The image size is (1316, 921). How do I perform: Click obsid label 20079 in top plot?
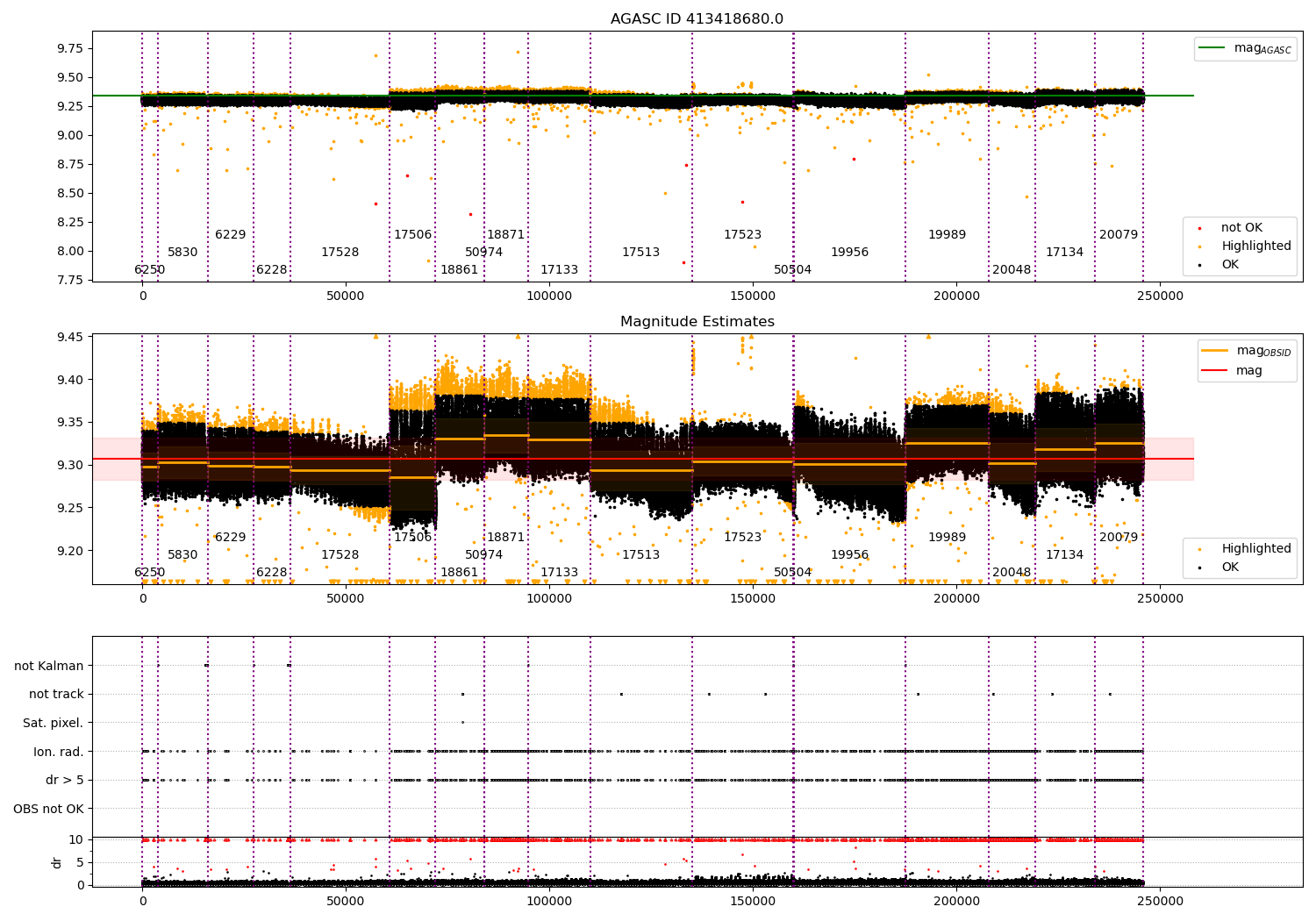[x=1119, y=234]
